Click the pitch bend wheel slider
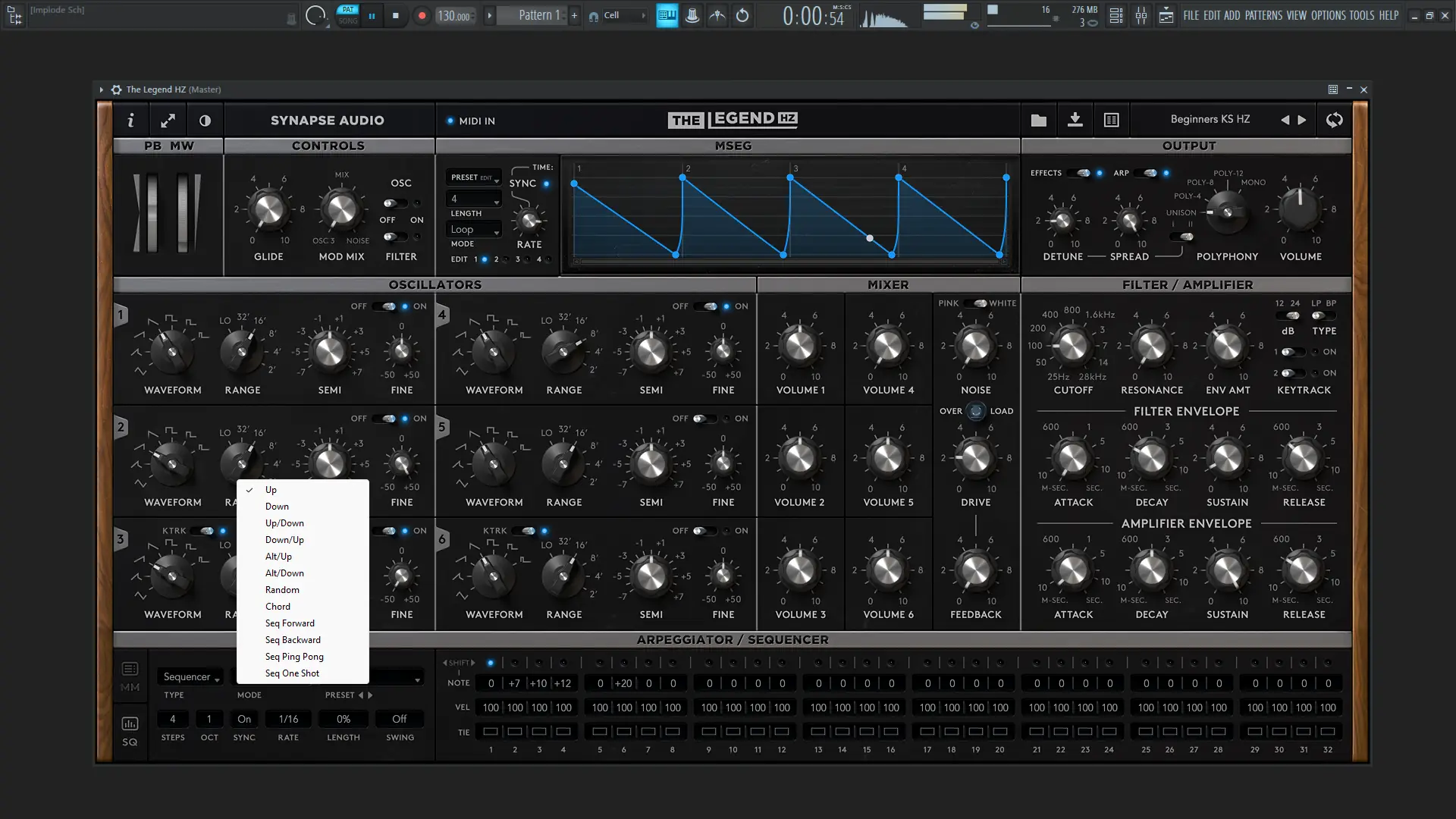Image resolution: width=1456 pixels, height=819 pixels. (x=152, y=212)
